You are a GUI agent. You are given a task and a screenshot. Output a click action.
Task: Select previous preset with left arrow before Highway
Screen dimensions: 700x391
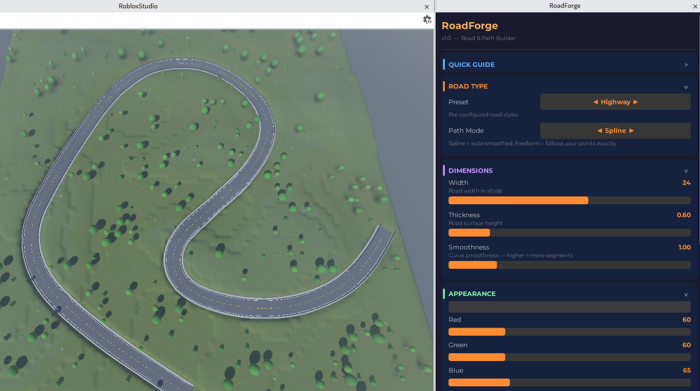pos(595,102)
